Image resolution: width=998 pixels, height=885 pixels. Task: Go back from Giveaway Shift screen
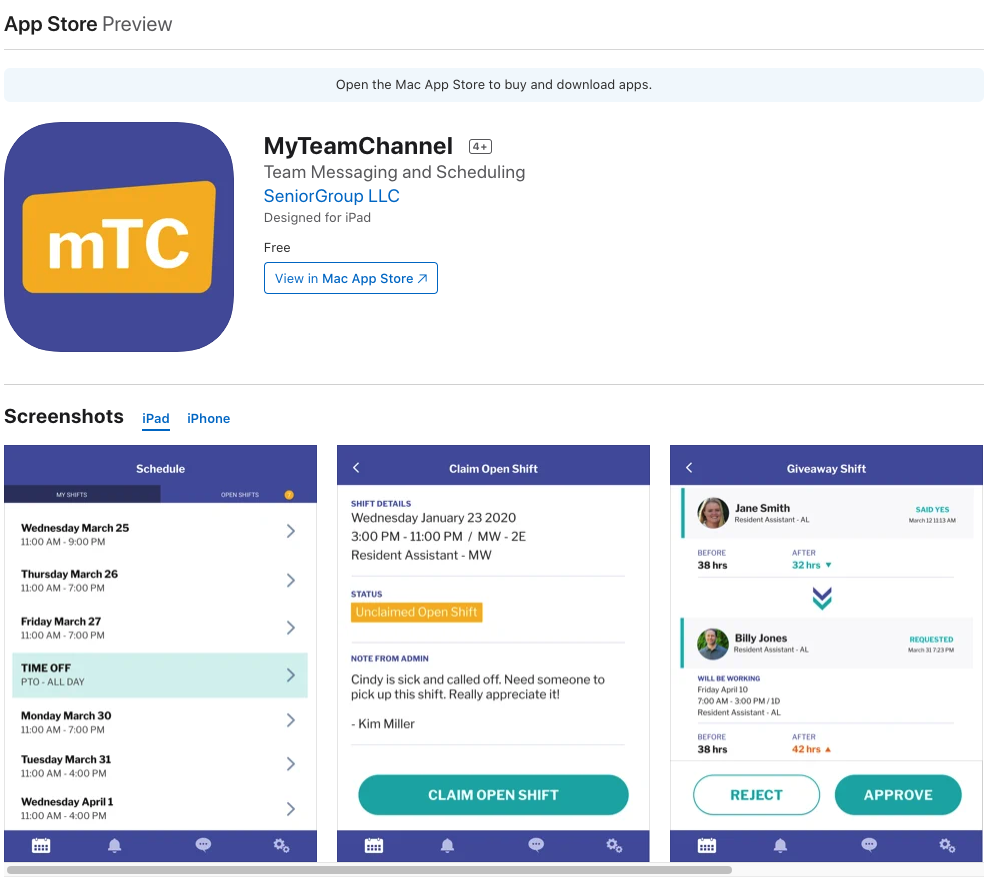689,468
